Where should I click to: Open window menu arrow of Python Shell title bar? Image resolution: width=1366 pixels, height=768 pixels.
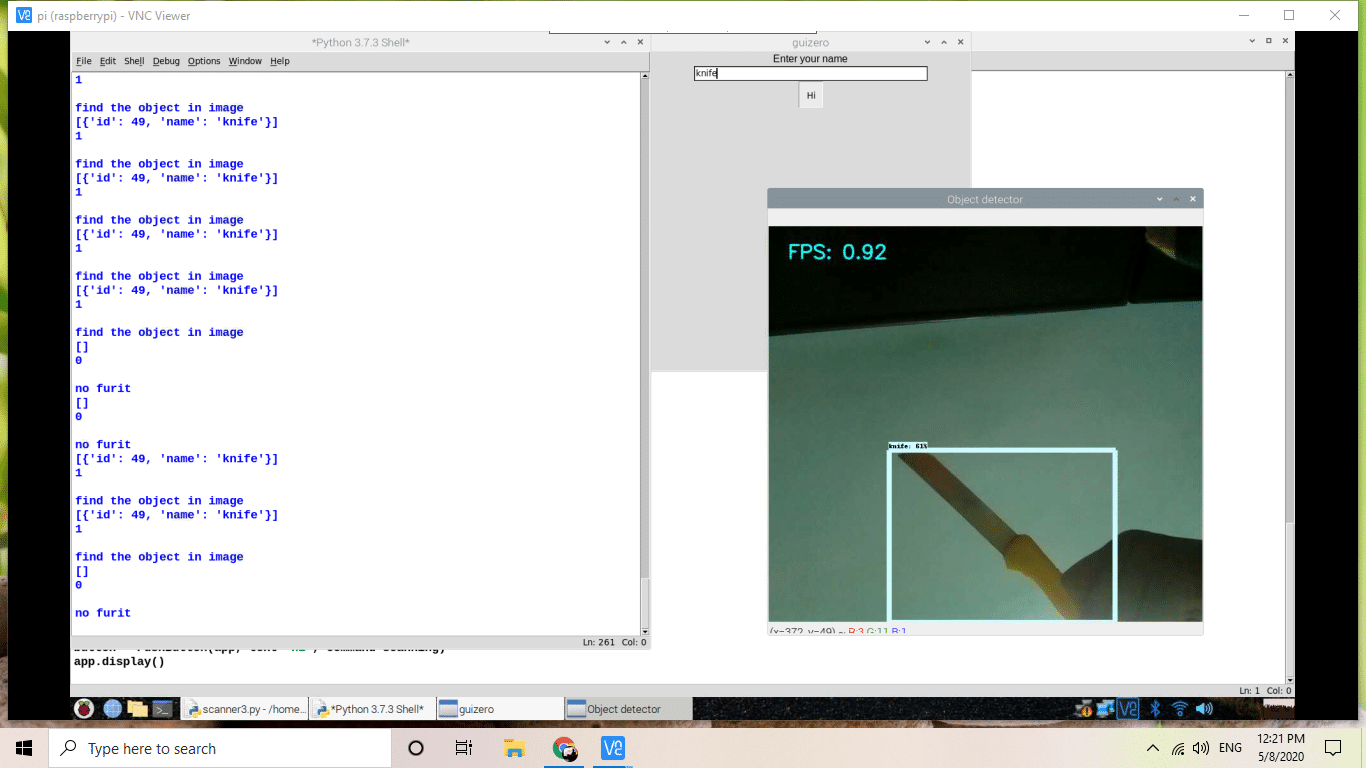pos(607,43)
